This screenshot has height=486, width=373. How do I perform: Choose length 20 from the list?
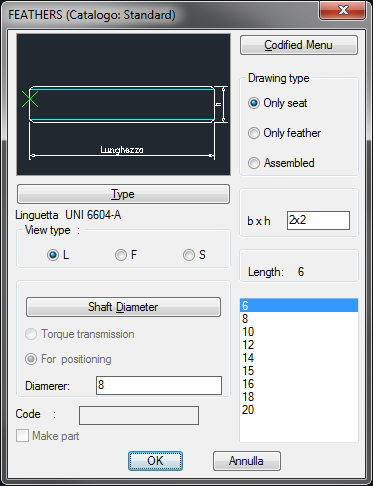(x=299, y=410)
